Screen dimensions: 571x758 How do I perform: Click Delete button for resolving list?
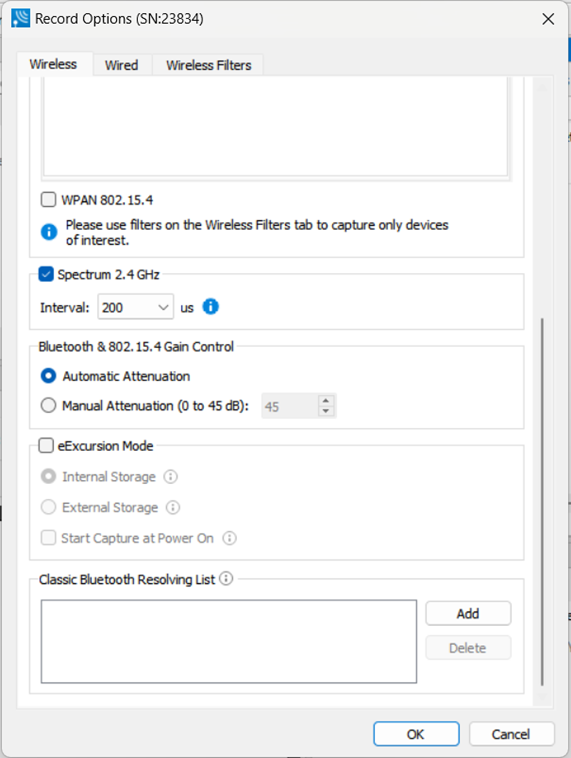pos(468,648)
